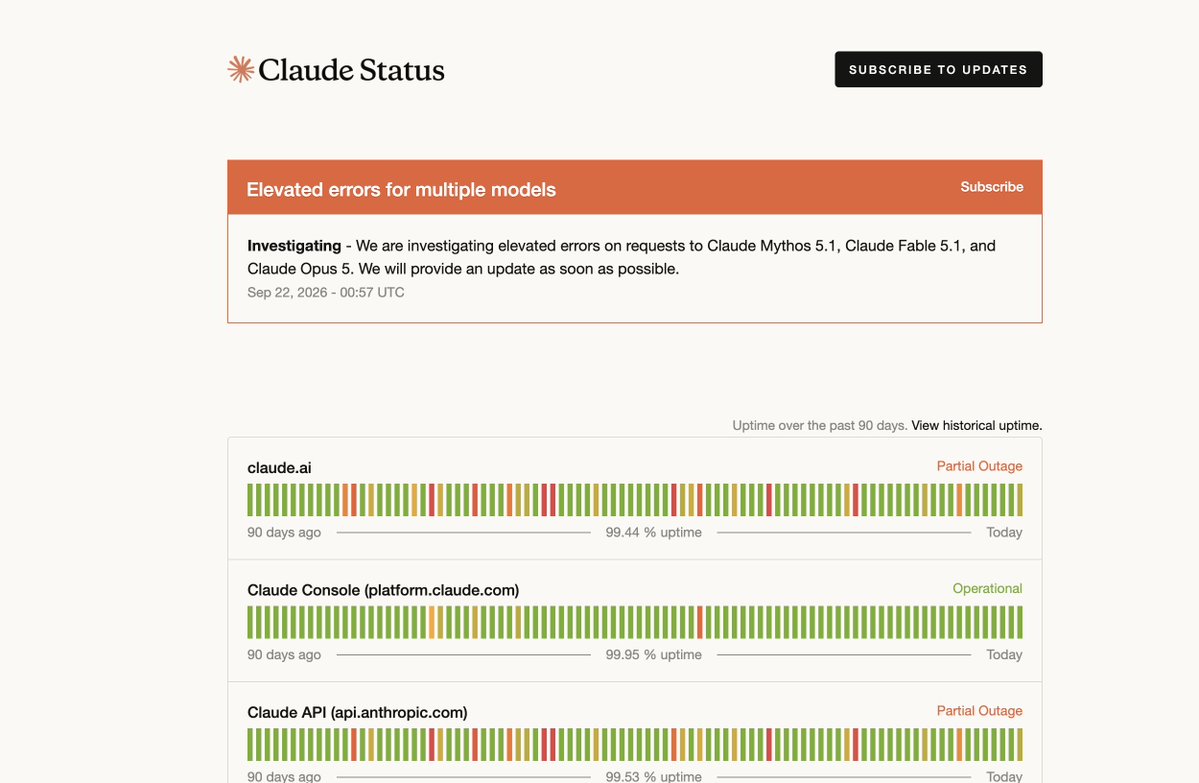Click today's bar in Claude Console uptime
Screen dimensions: 1199x783
pos(1020,622)
